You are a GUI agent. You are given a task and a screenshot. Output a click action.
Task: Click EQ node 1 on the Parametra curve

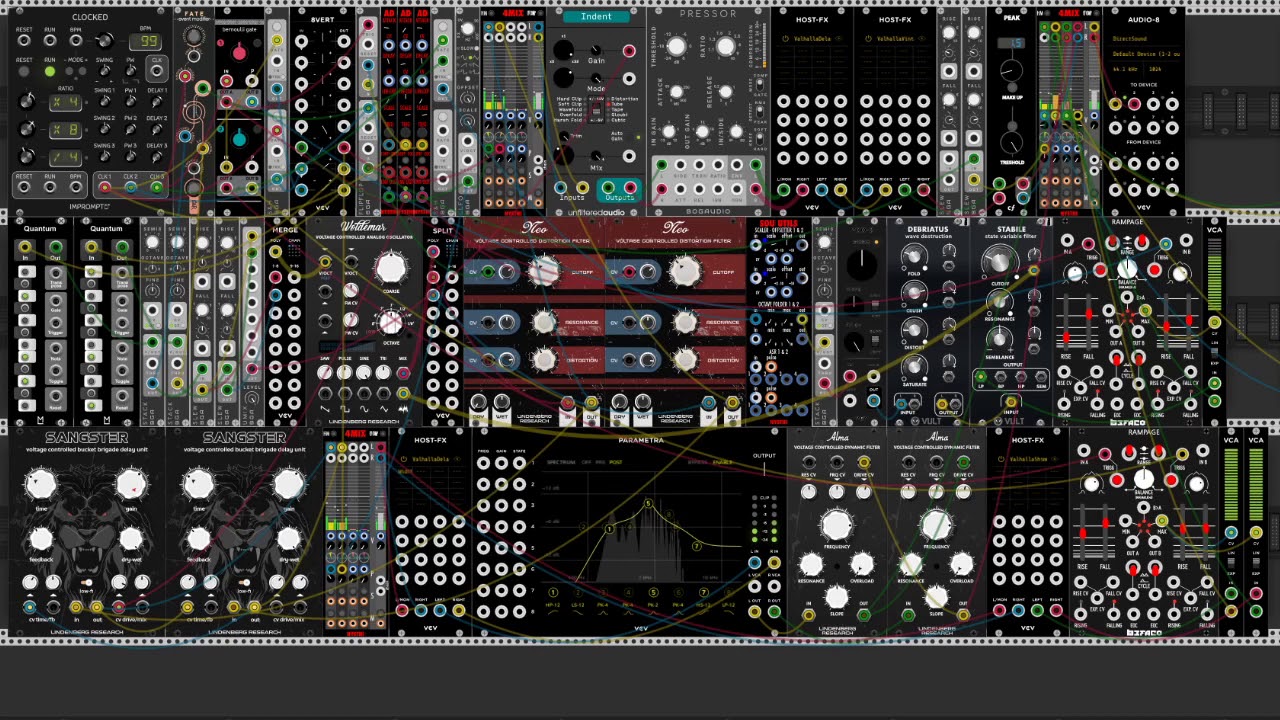pos(610,528)
